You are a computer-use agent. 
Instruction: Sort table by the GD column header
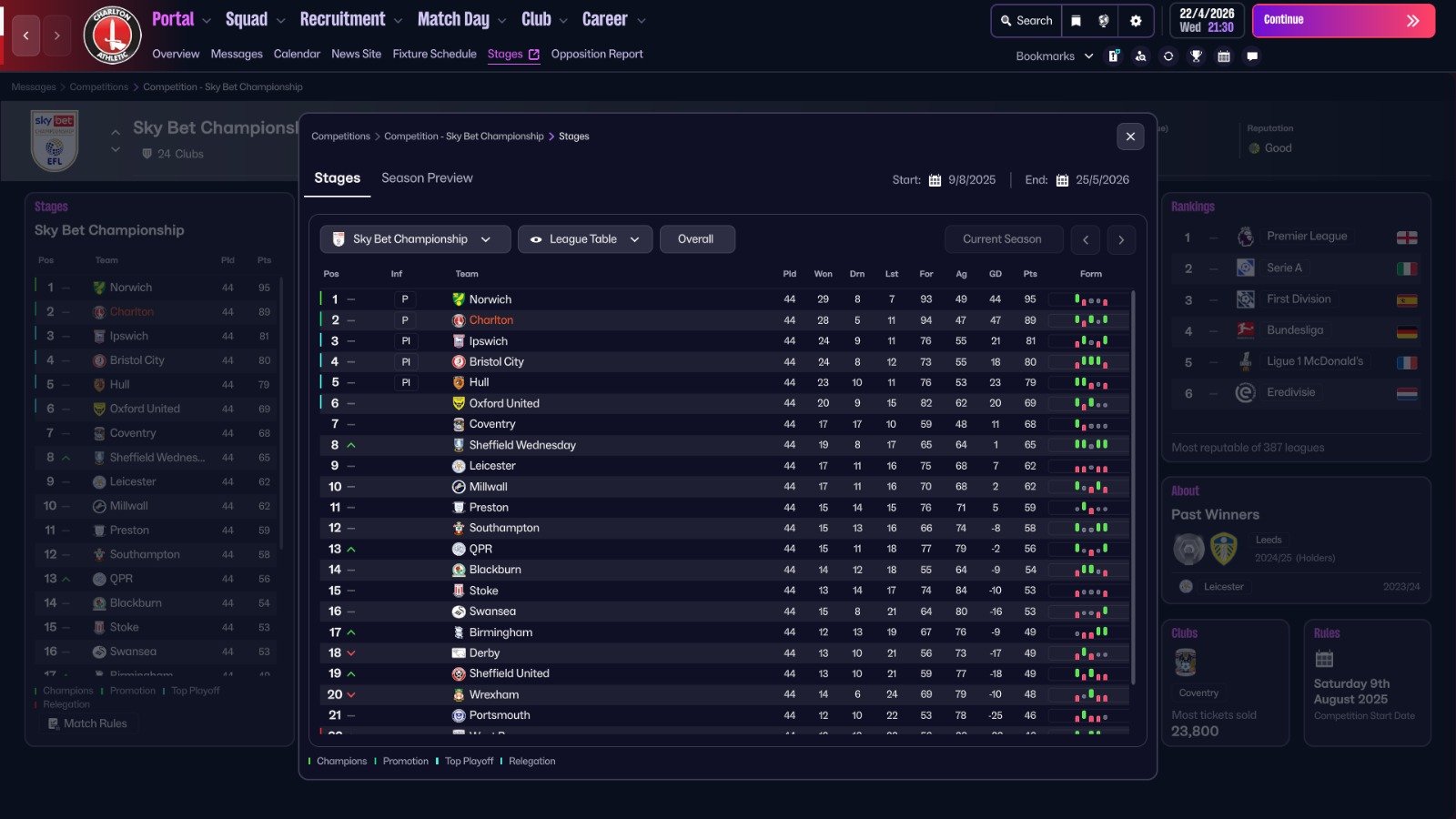[996, 274]
